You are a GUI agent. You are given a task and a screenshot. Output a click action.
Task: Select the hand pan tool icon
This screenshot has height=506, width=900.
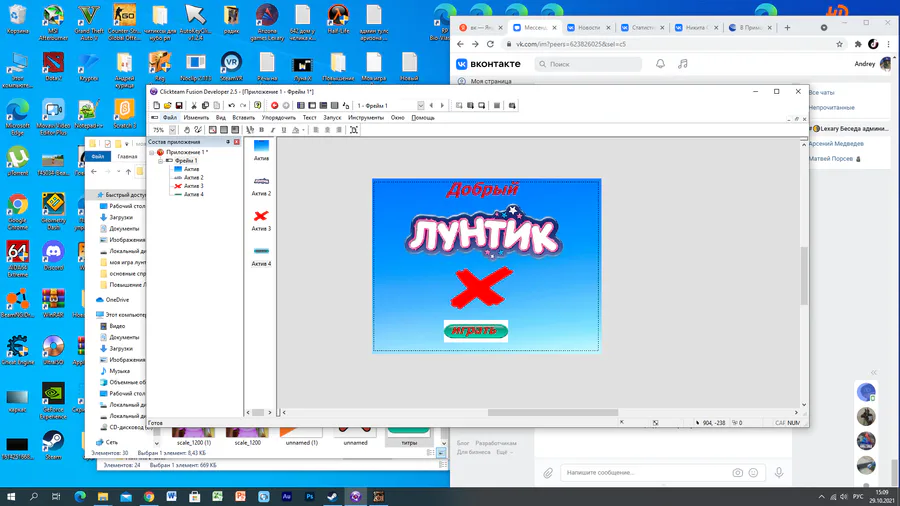pos(187,130)
